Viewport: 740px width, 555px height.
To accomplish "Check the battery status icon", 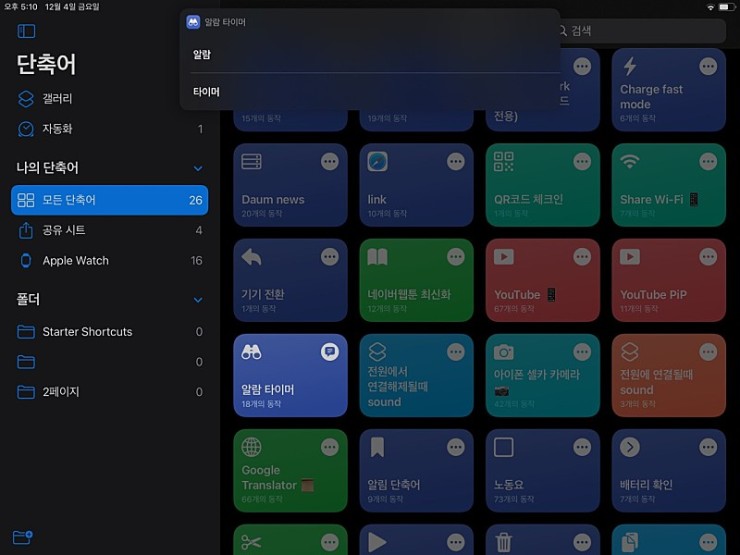I will [x=726, y=7].
